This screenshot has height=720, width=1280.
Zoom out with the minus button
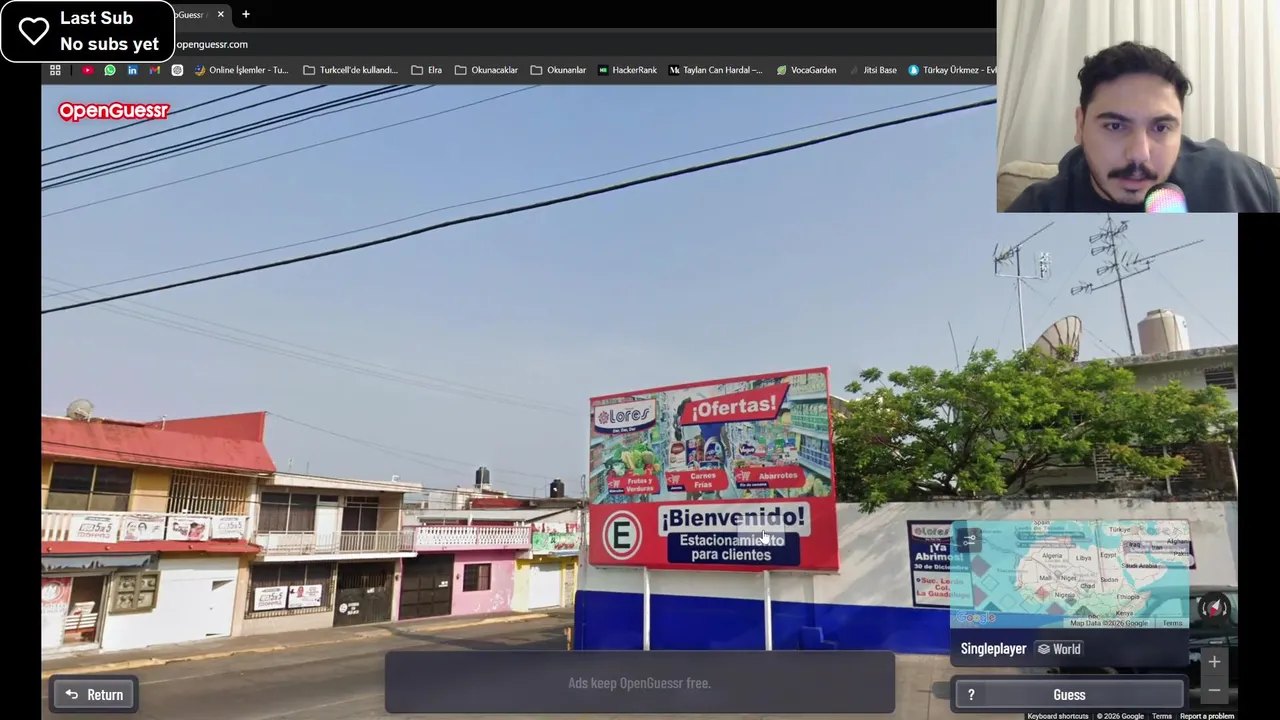1214,689
